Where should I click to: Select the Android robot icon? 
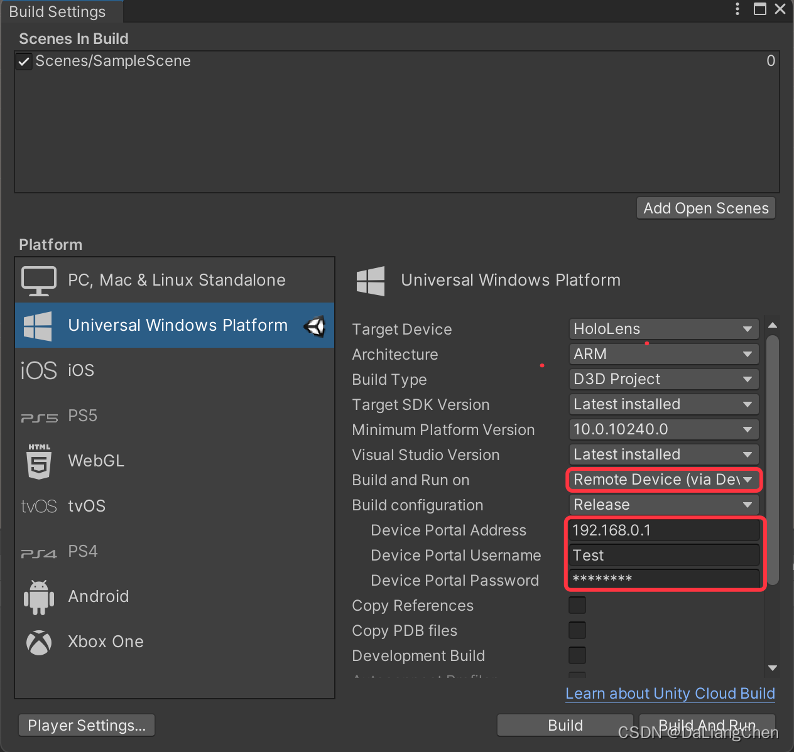(x=39, y=597)
